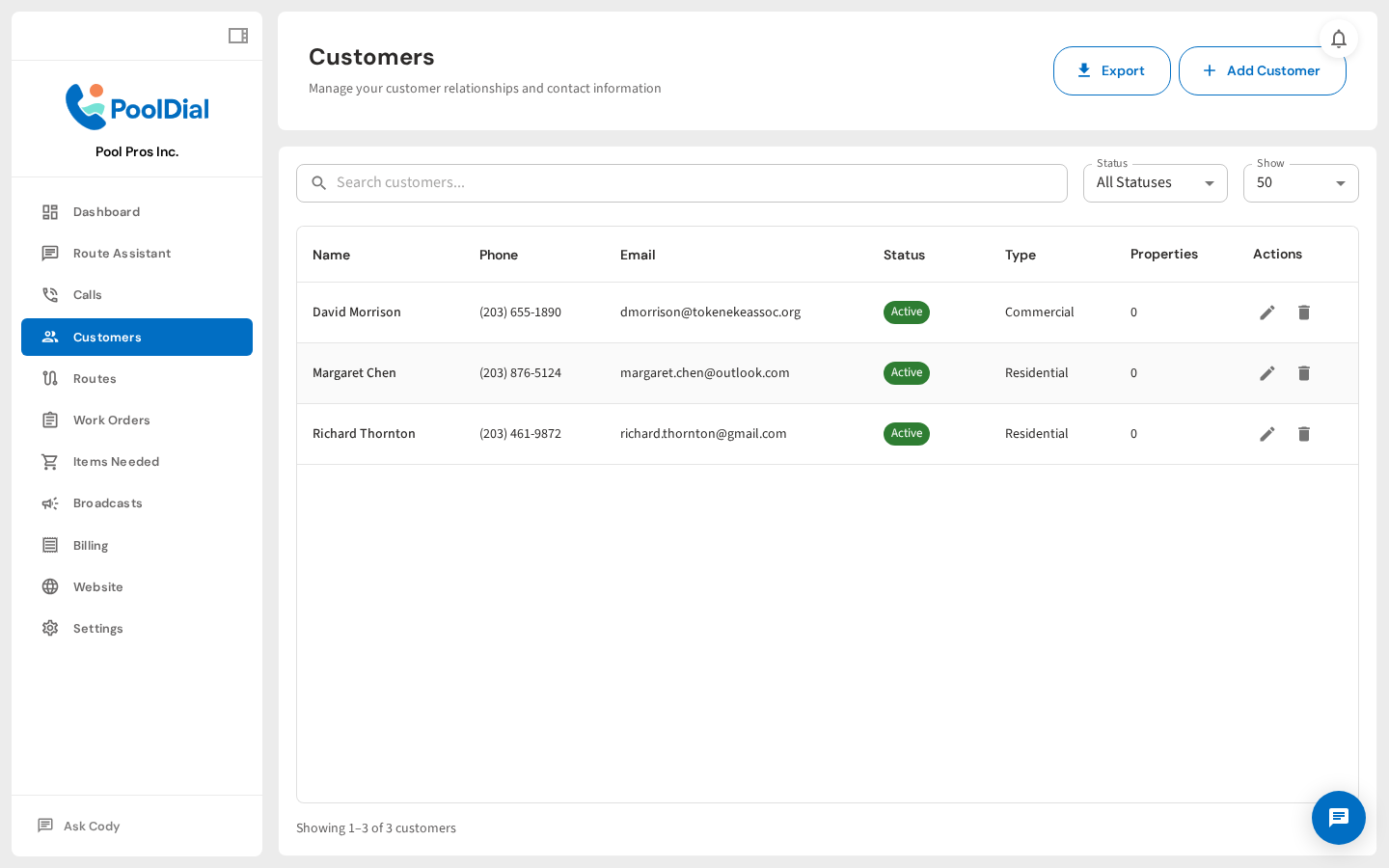Image resolution: width=1389 pixels, height=868 pixels.
Task: Click inside the customer search field
Action: (682, 182)
